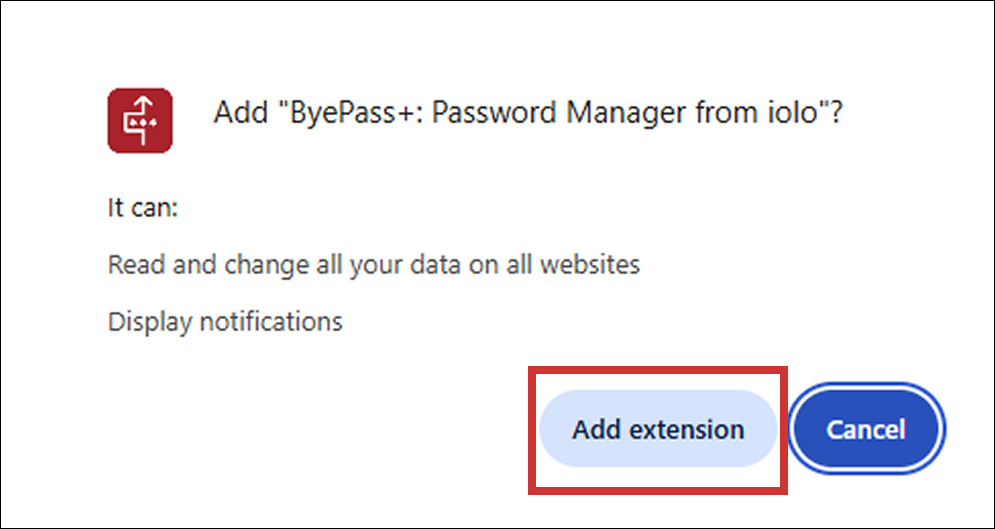Click the arrow-and-dots icon beside the title
Screen dimensions: 995x529
140,121
